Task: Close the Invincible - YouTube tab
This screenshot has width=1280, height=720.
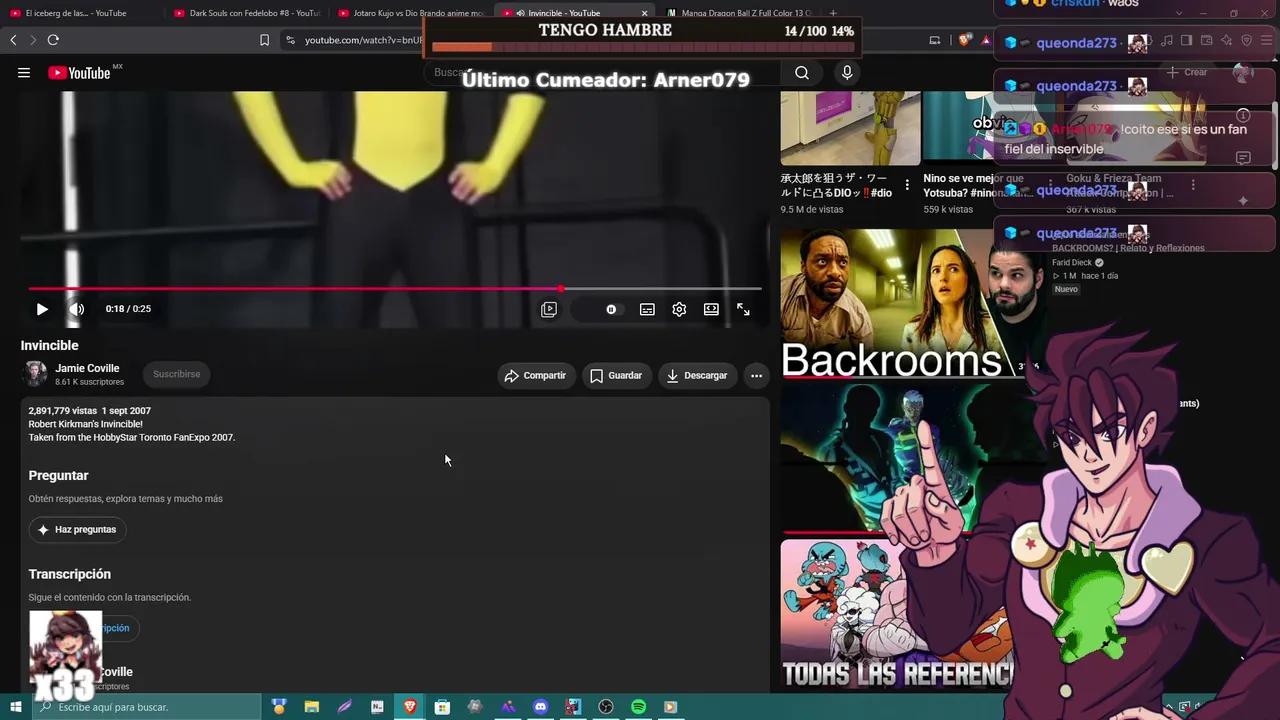Action: point(644,13)
